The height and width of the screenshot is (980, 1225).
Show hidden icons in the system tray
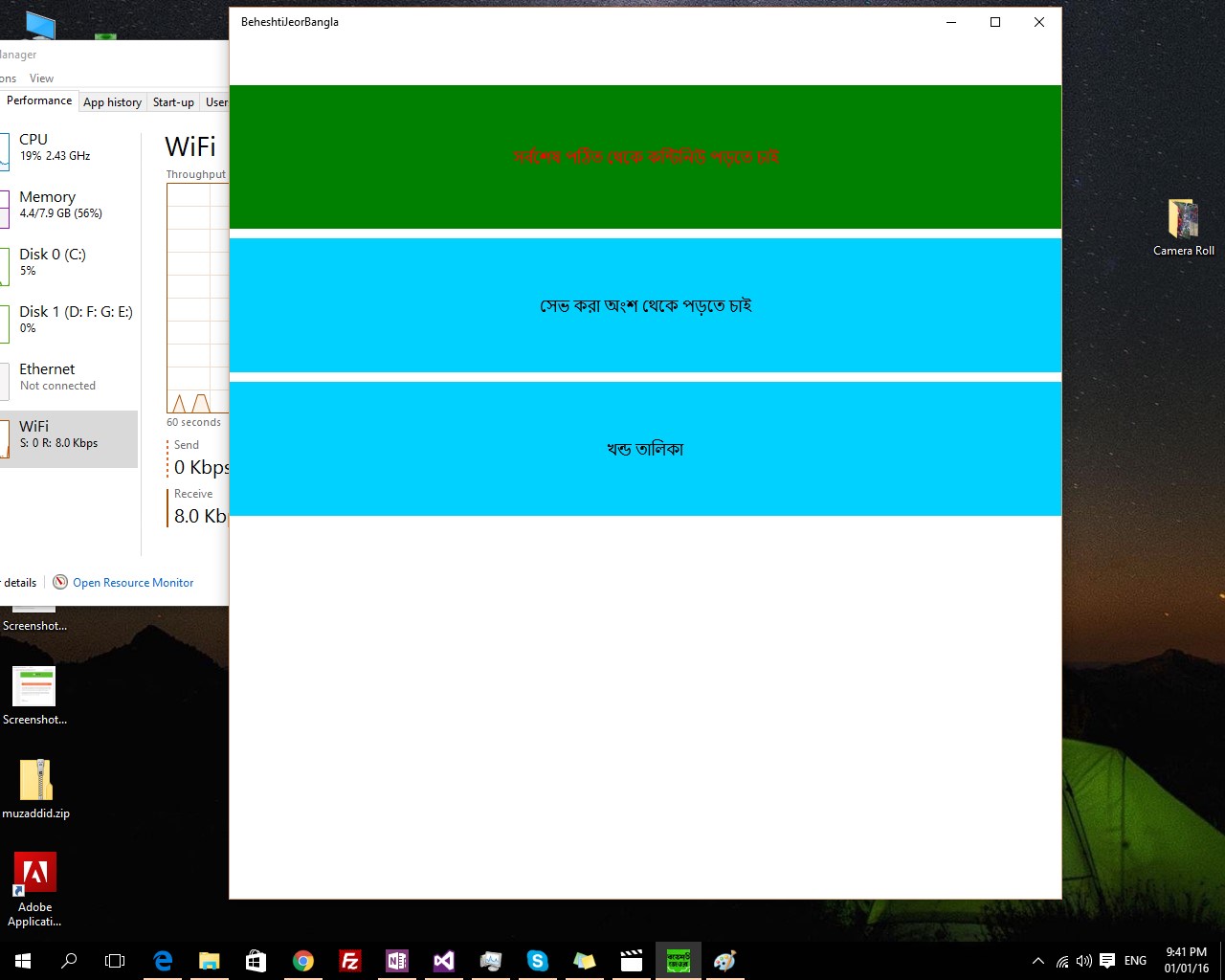(1037, 961)
